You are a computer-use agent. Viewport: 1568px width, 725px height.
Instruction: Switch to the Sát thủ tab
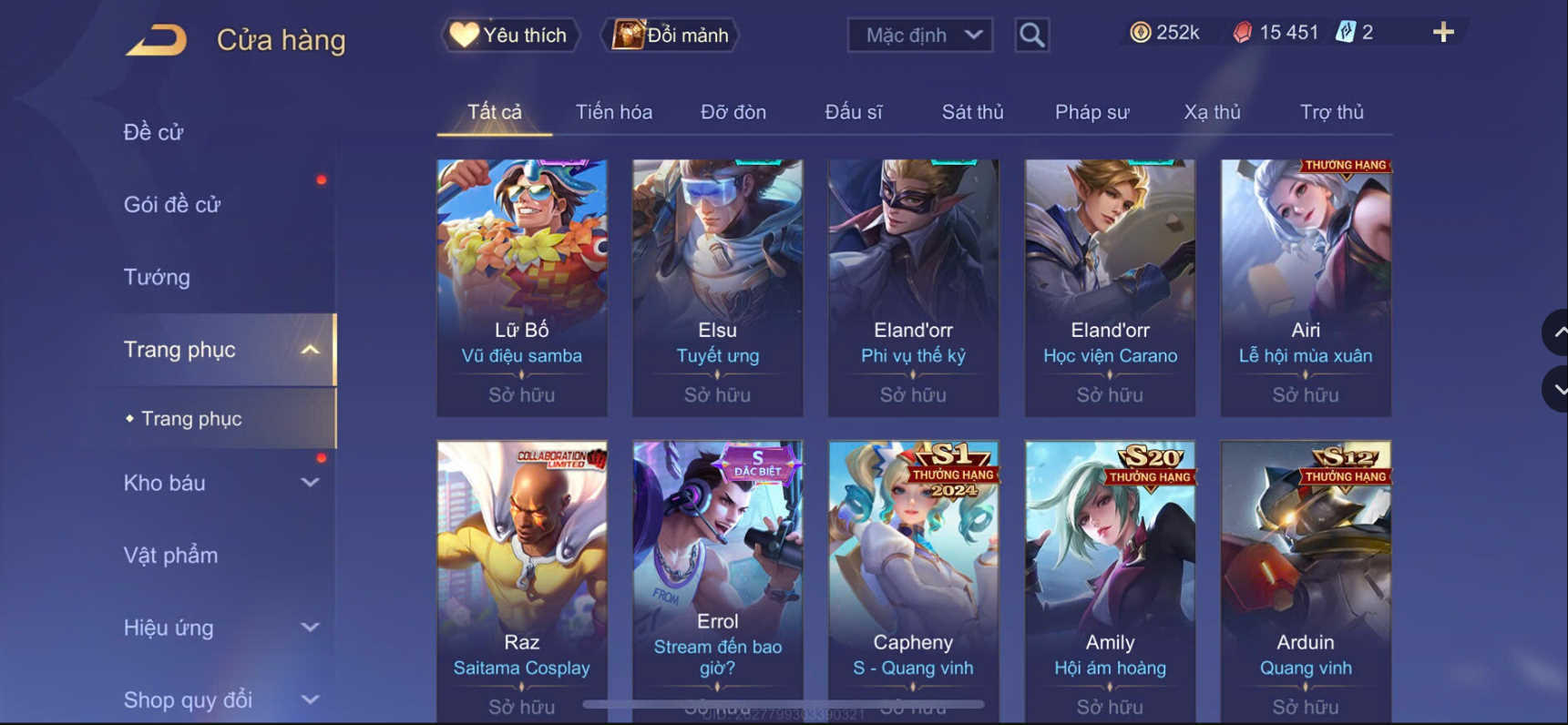(x=972, y=112)
